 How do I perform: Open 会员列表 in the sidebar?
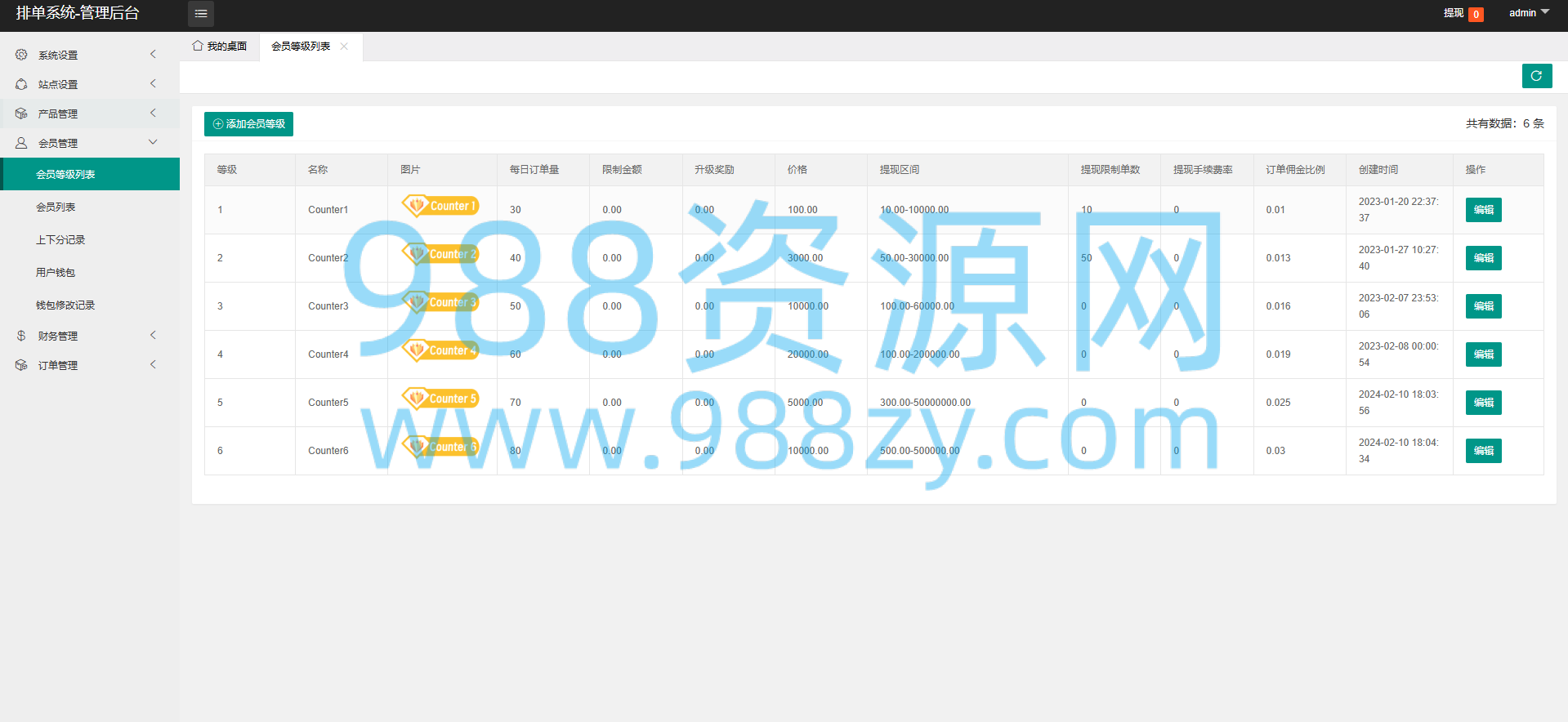click(56, 207)
